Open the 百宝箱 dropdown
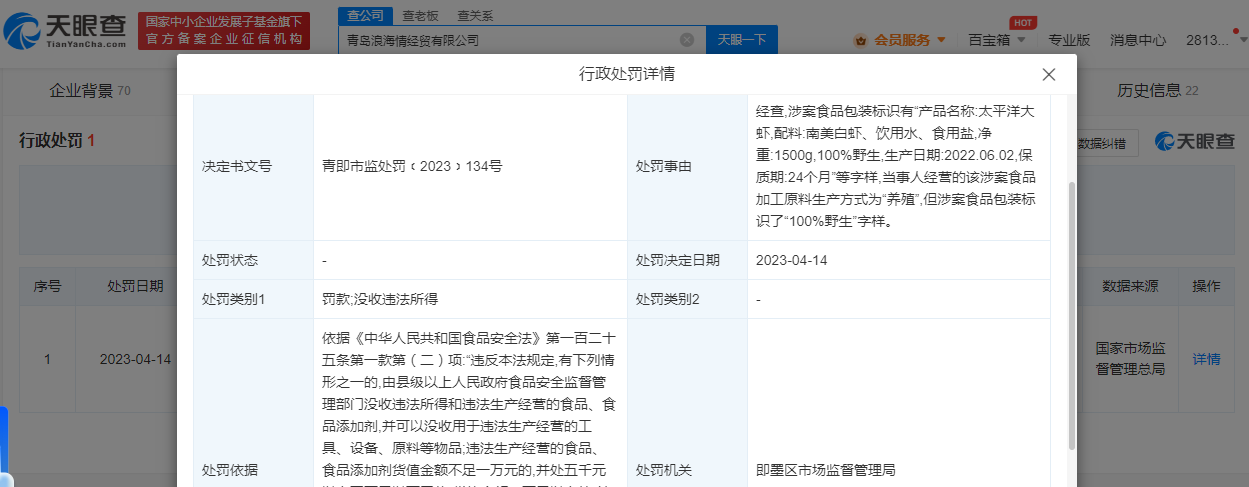This screenshot has width=1249, height=487. click(x=997, y=40)
